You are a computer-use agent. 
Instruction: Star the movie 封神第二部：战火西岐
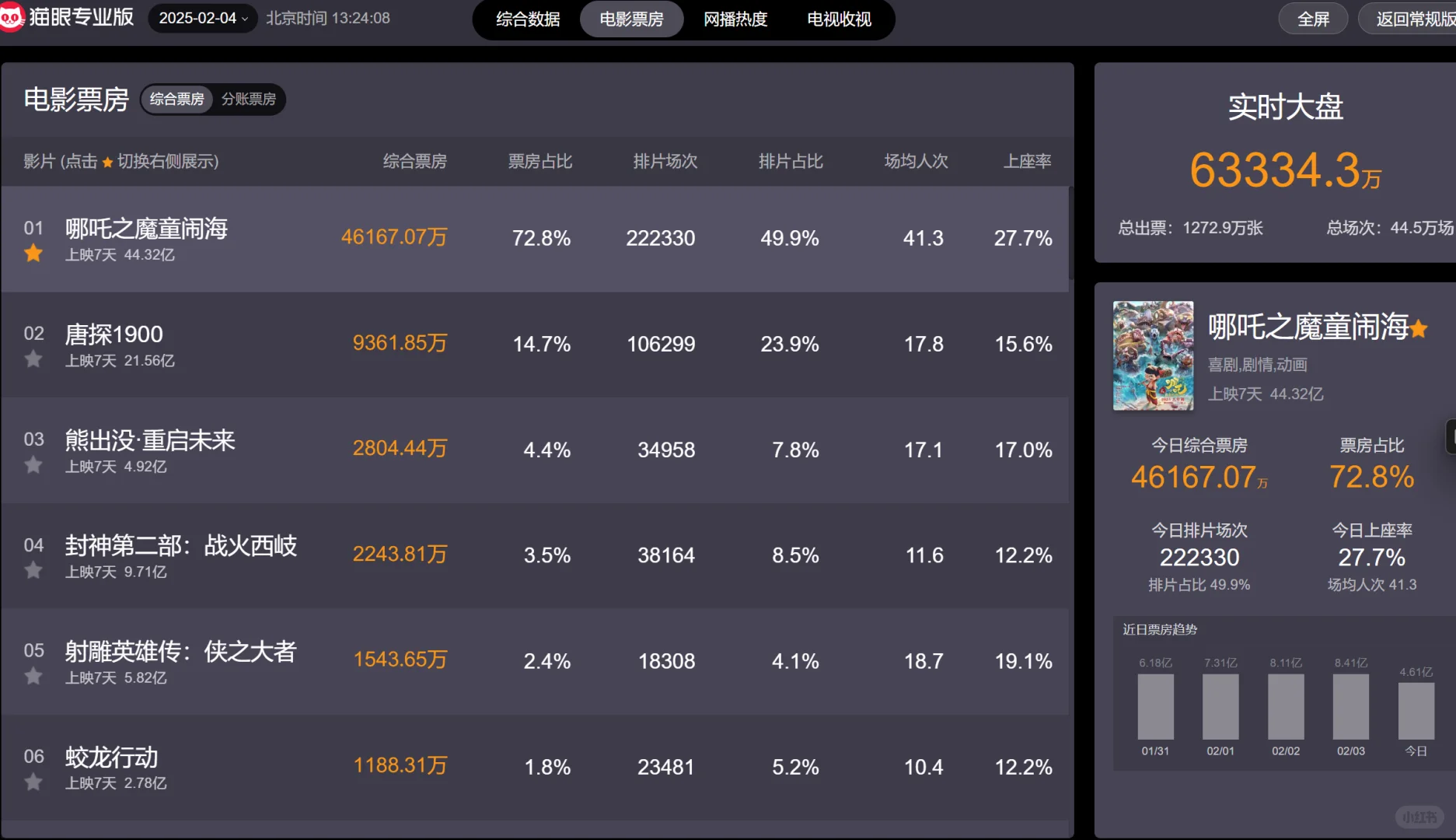(x=33, y=570)
